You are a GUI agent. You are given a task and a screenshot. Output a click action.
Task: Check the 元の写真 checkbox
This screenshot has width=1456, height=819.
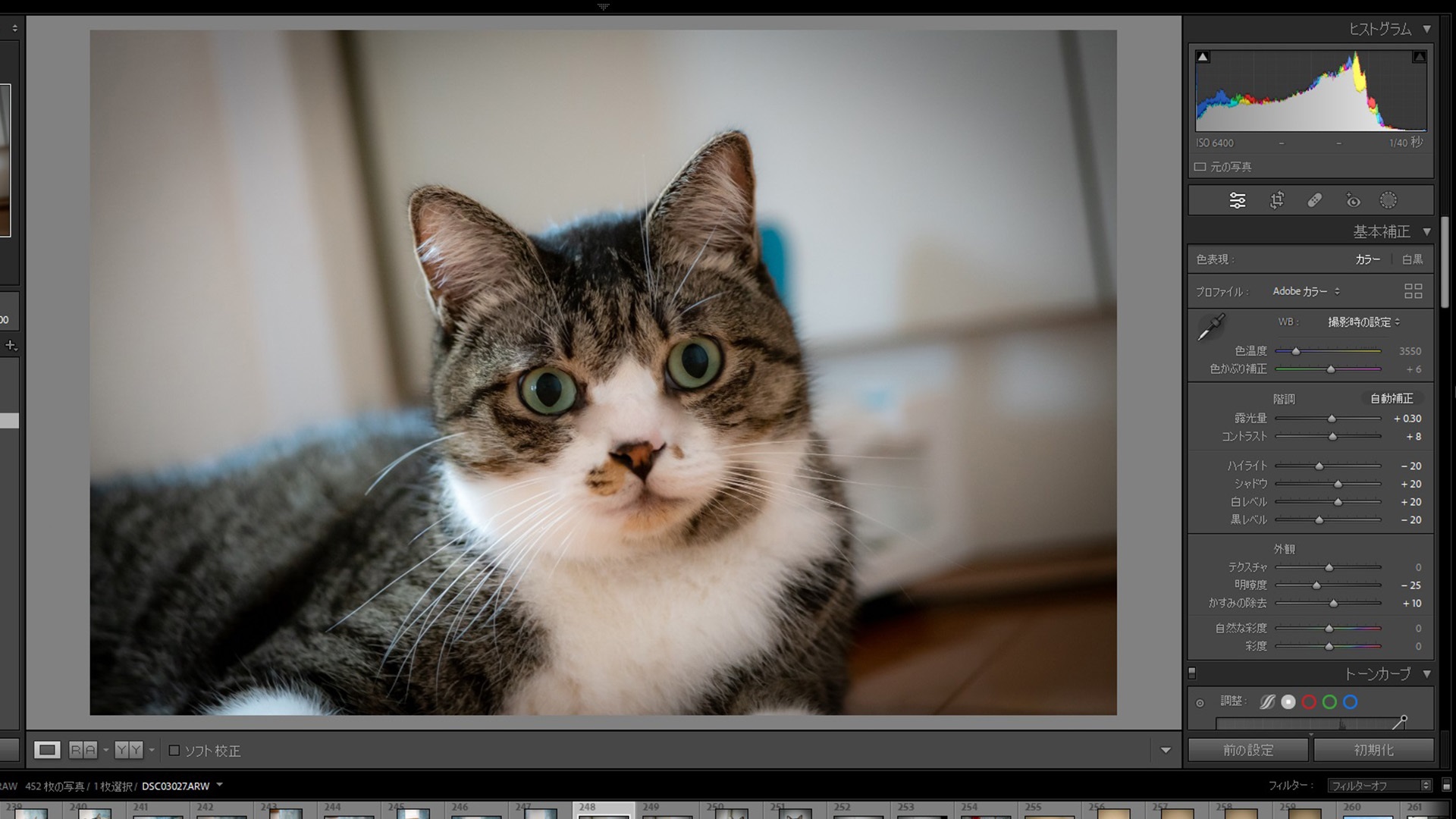(x=1200, y=167)
